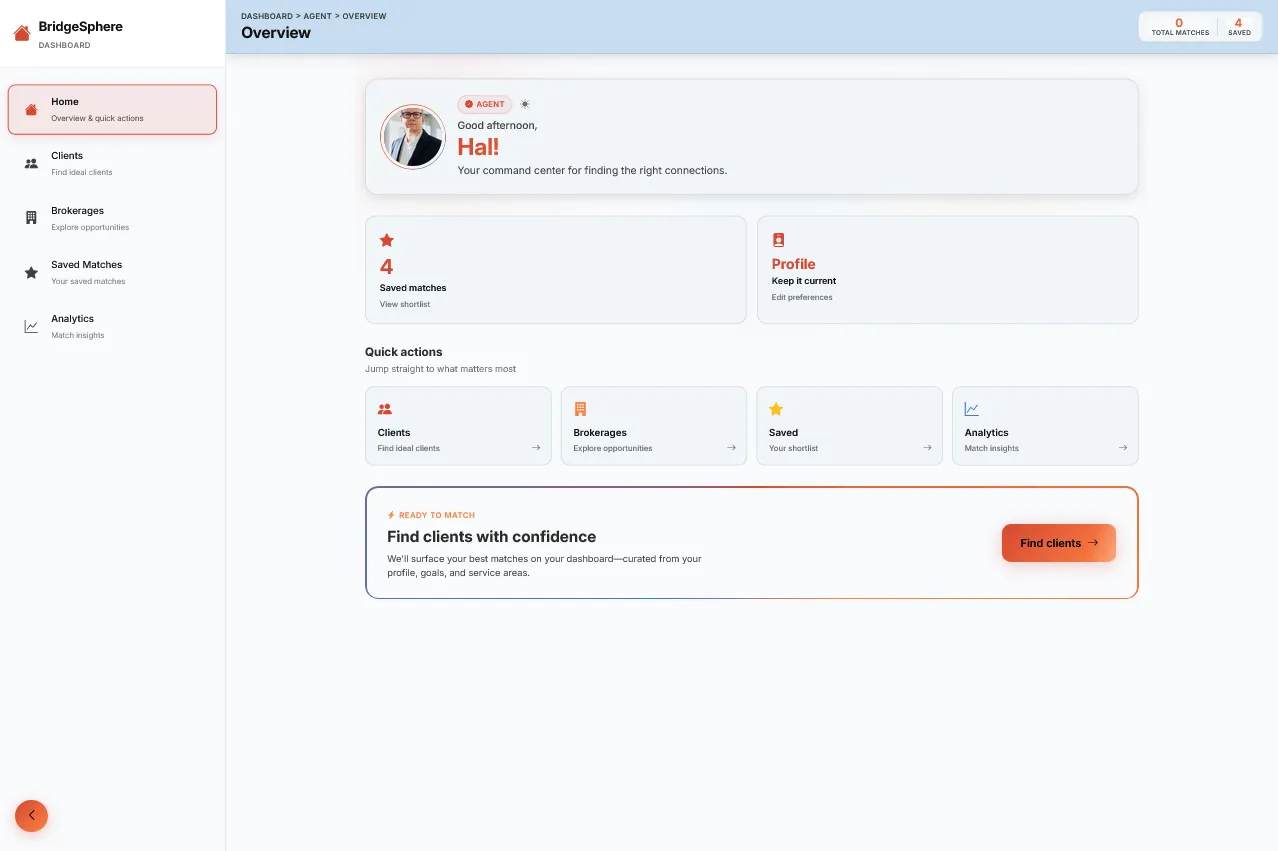Click the Clients people icon in the sidebar

(31, 163)
